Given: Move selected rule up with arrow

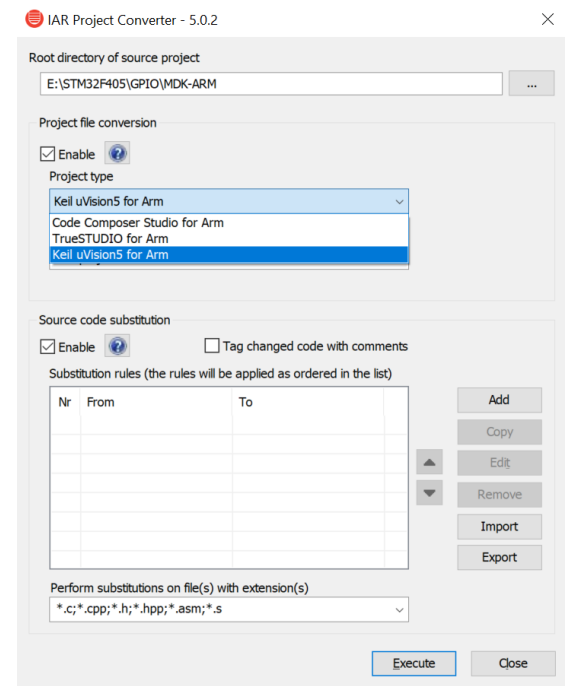Looking at the screenshot, I should (x=430, y=462).
